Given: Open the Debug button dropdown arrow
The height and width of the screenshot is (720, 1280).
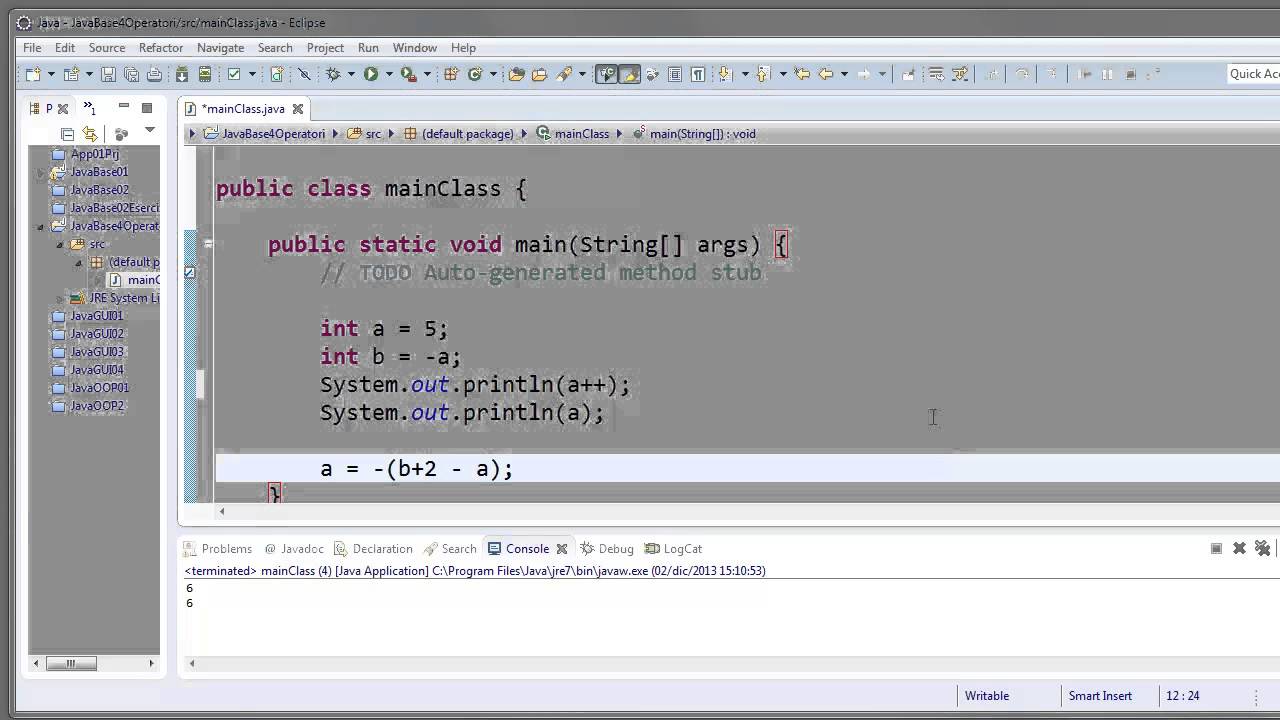Looking at the screenshot, I should tap(351, 74).
